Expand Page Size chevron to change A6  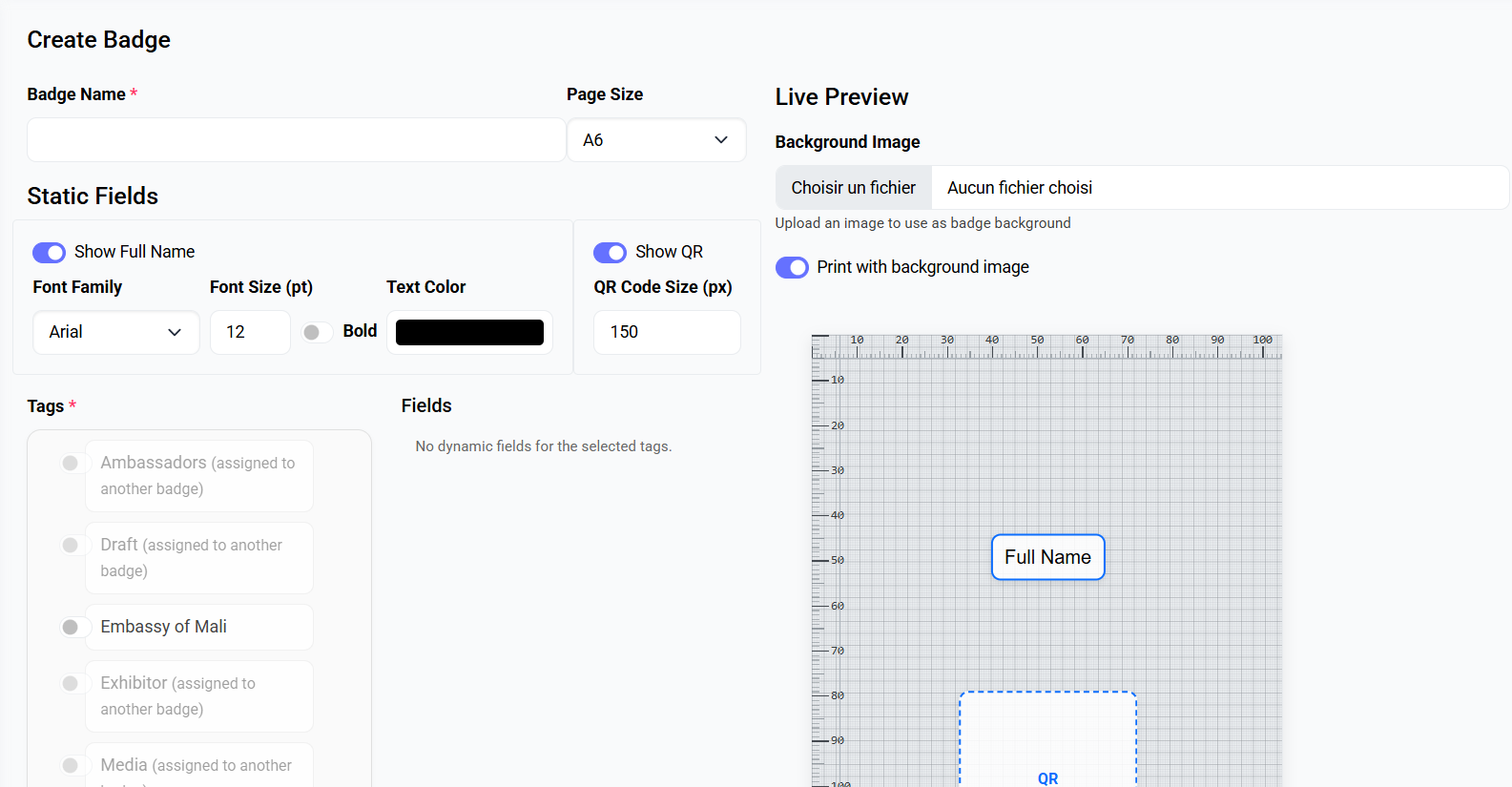click(x=720, y=139)
